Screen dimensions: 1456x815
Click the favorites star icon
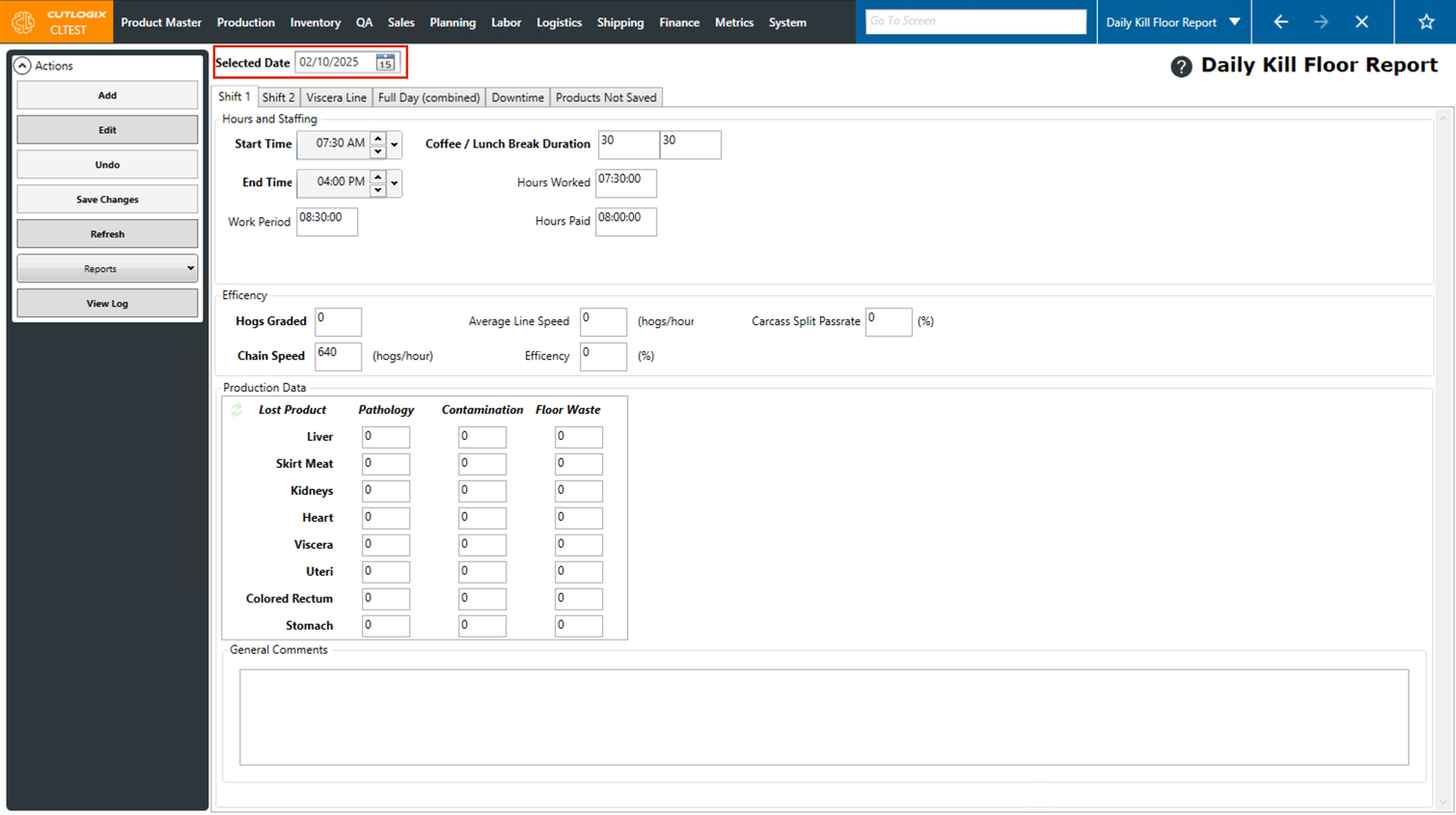pyautogui.click(x=1425, y=22)
